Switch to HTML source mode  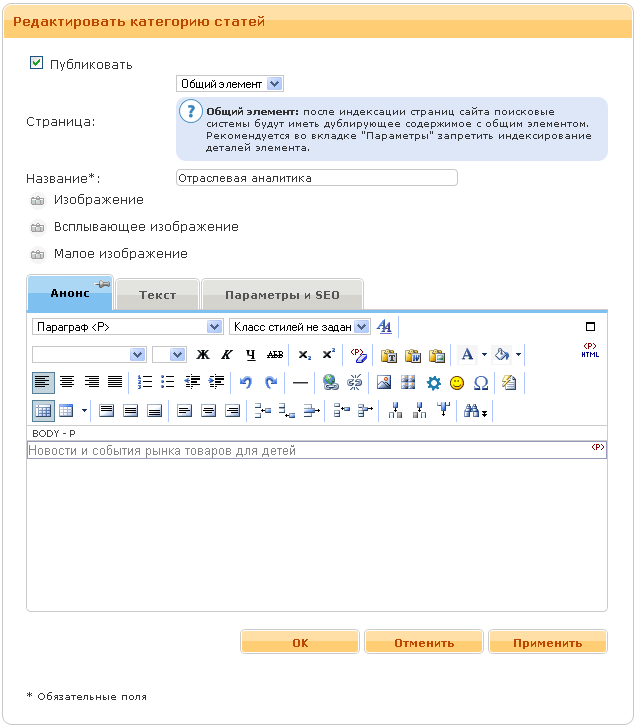[x=589, y=350]
